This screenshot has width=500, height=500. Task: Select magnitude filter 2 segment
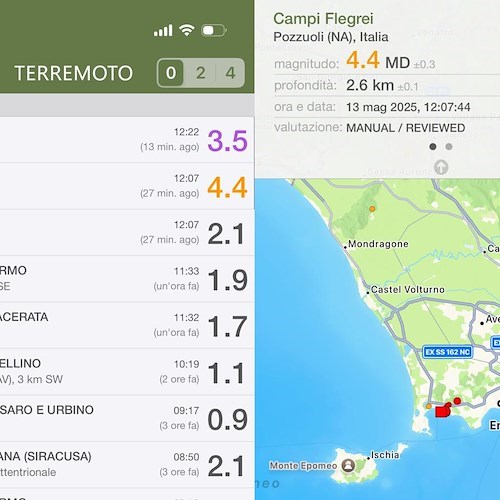(200, 73)
